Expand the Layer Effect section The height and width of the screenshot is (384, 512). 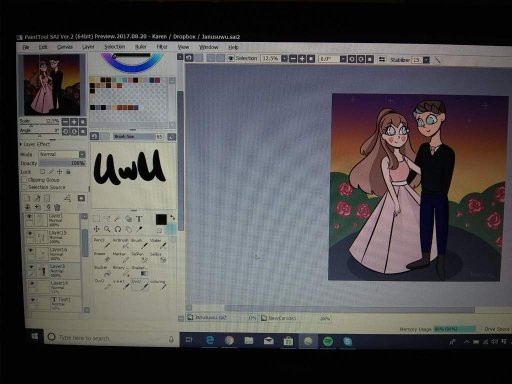click(35, 144)
